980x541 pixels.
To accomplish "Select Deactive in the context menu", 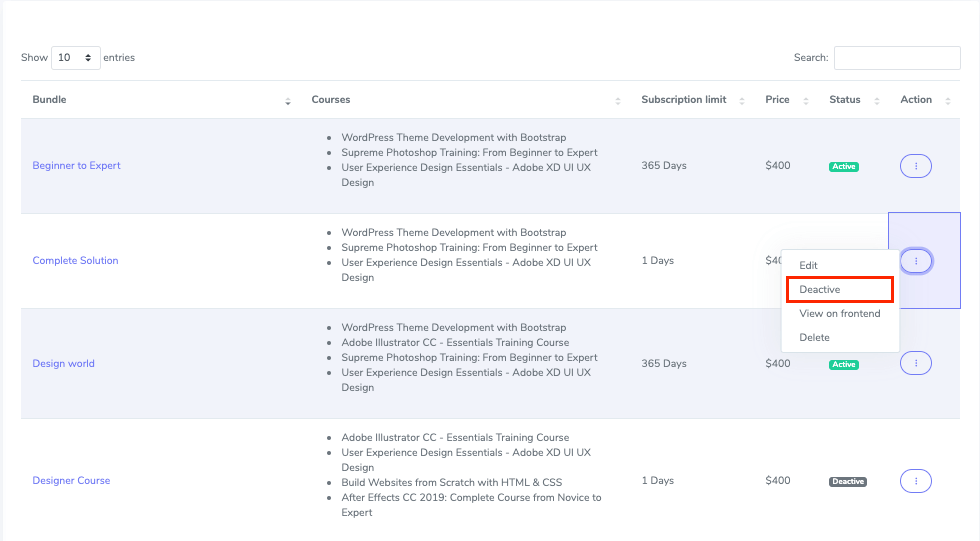I will click(820, 289).
